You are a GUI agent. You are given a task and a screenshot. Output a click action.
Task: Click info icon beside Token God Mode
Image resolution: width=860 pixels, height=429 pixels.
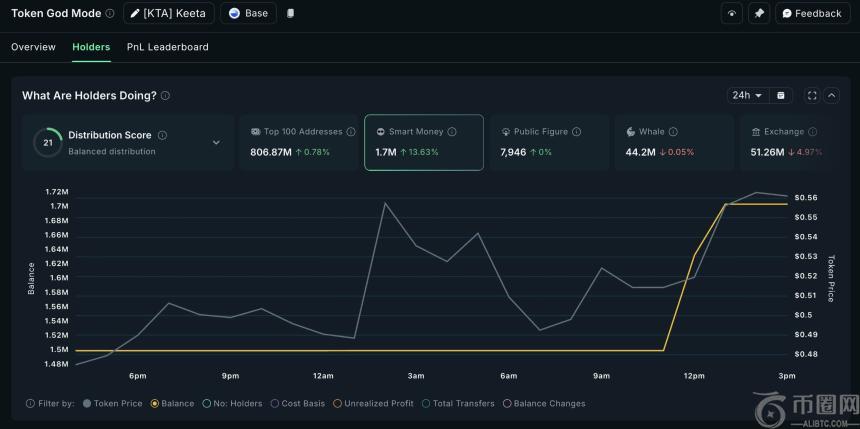[110, 14]
